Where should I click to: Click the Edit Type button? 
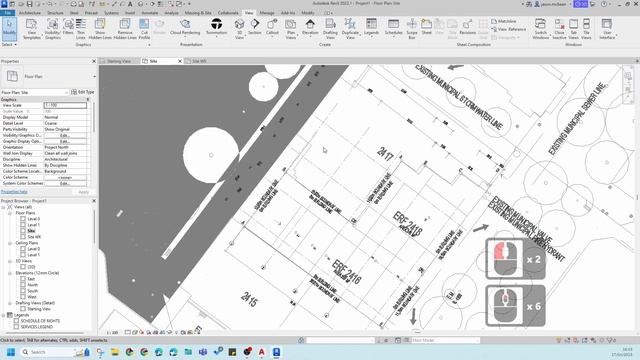(x=83, y=92)
